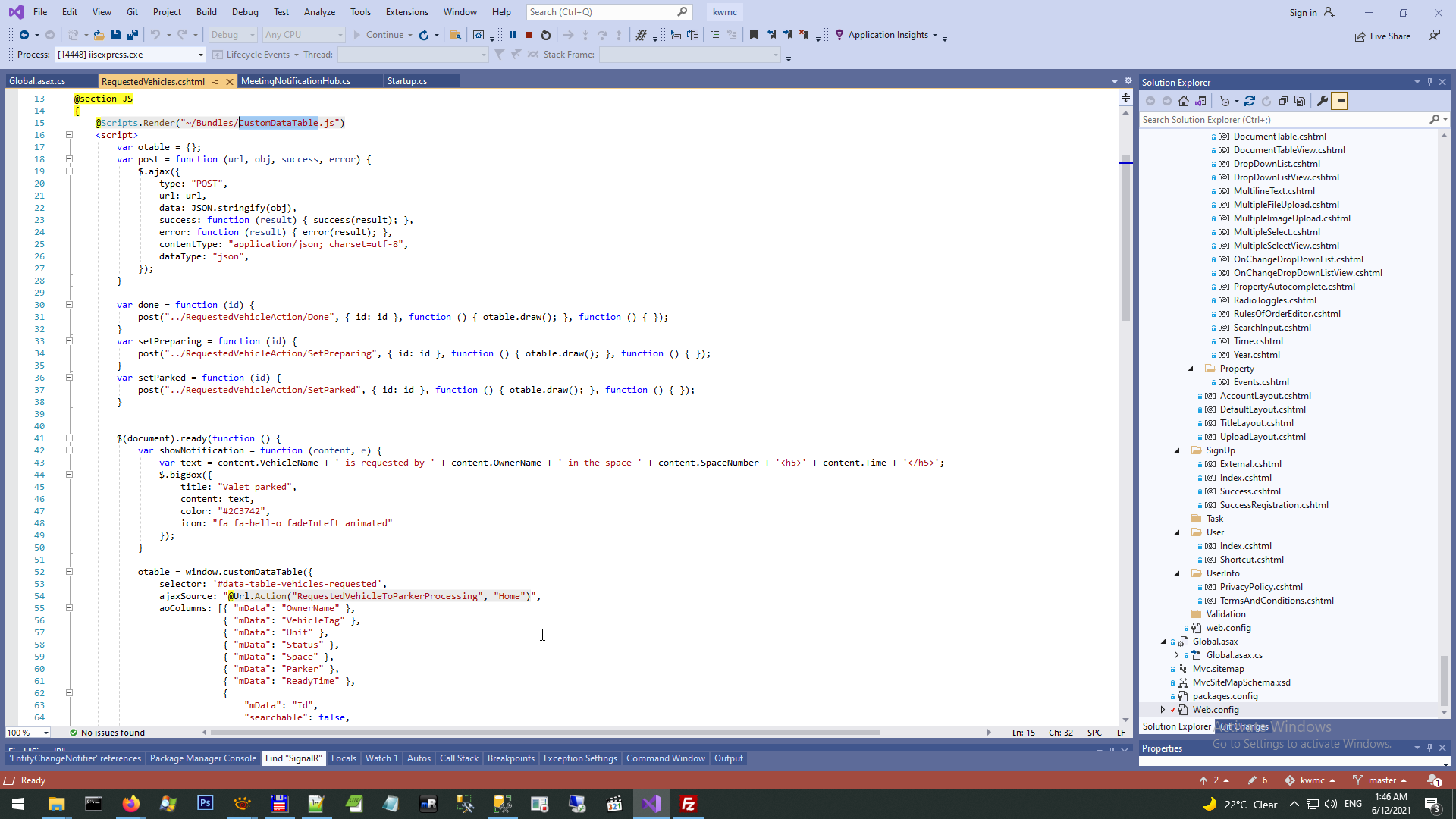Switch to the Startup.cs tab
Image resolution: width=1456 pixels, height=819 pixels.
pos(407,81)
